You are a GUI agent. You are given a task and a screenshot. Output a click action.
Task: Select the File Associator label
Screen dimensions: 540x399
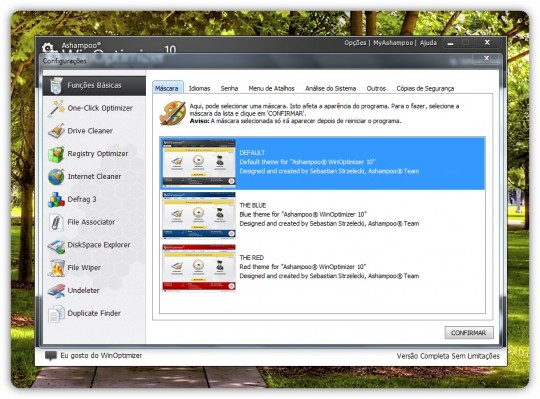(x=91, y=222)
